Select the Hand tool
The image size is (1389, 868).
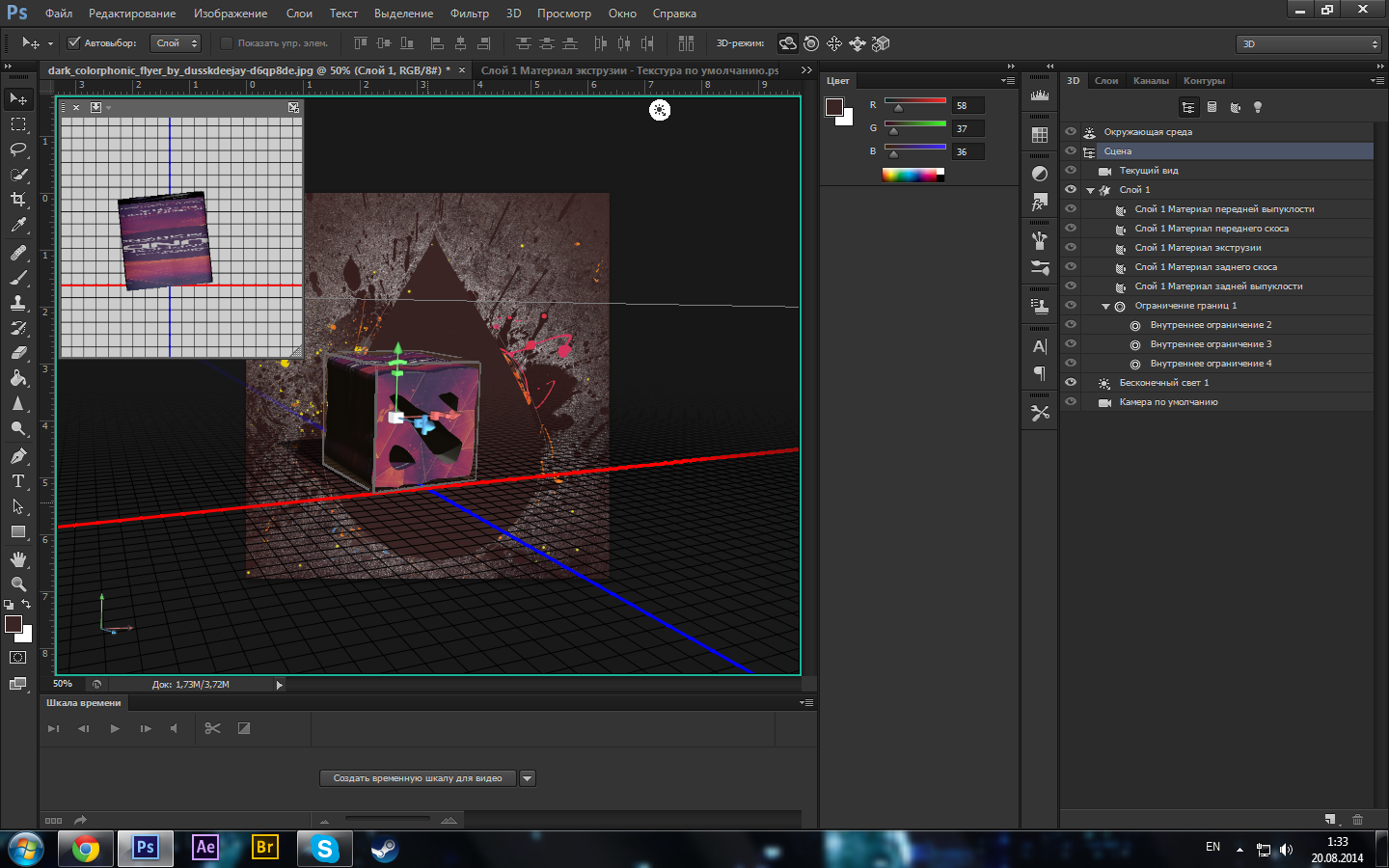(18, 559)
